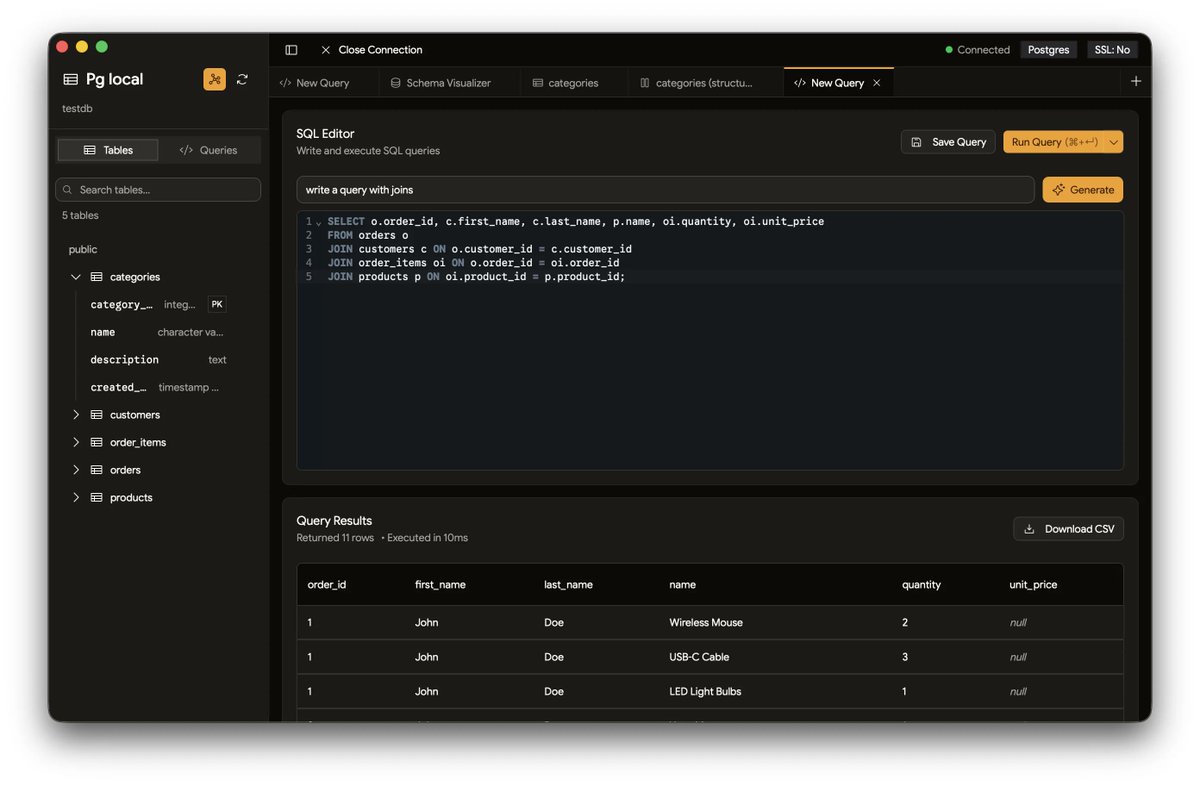Collapse the categories table tree node
This screenshot has width=1200, height=786.
(x=76, y=277)
